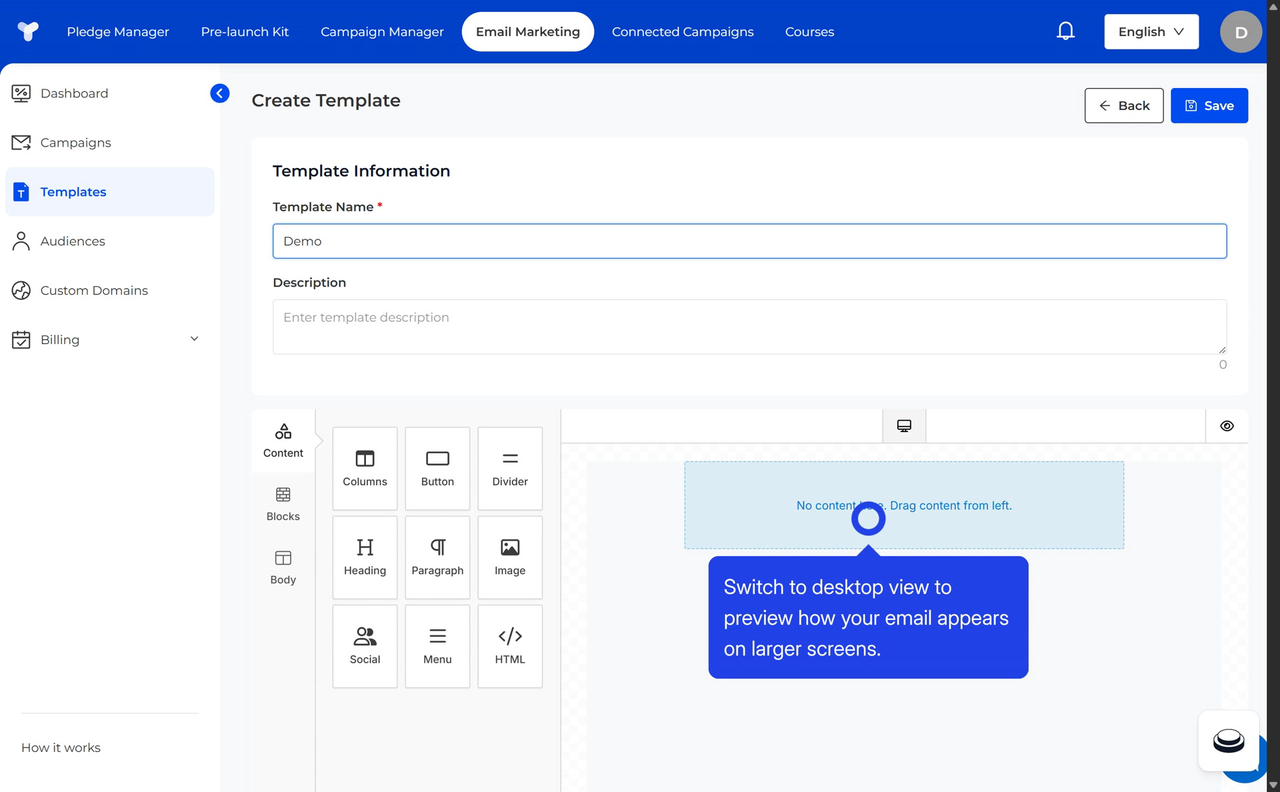
Task: Collapse the left sidebar
Action: (220, 93)
